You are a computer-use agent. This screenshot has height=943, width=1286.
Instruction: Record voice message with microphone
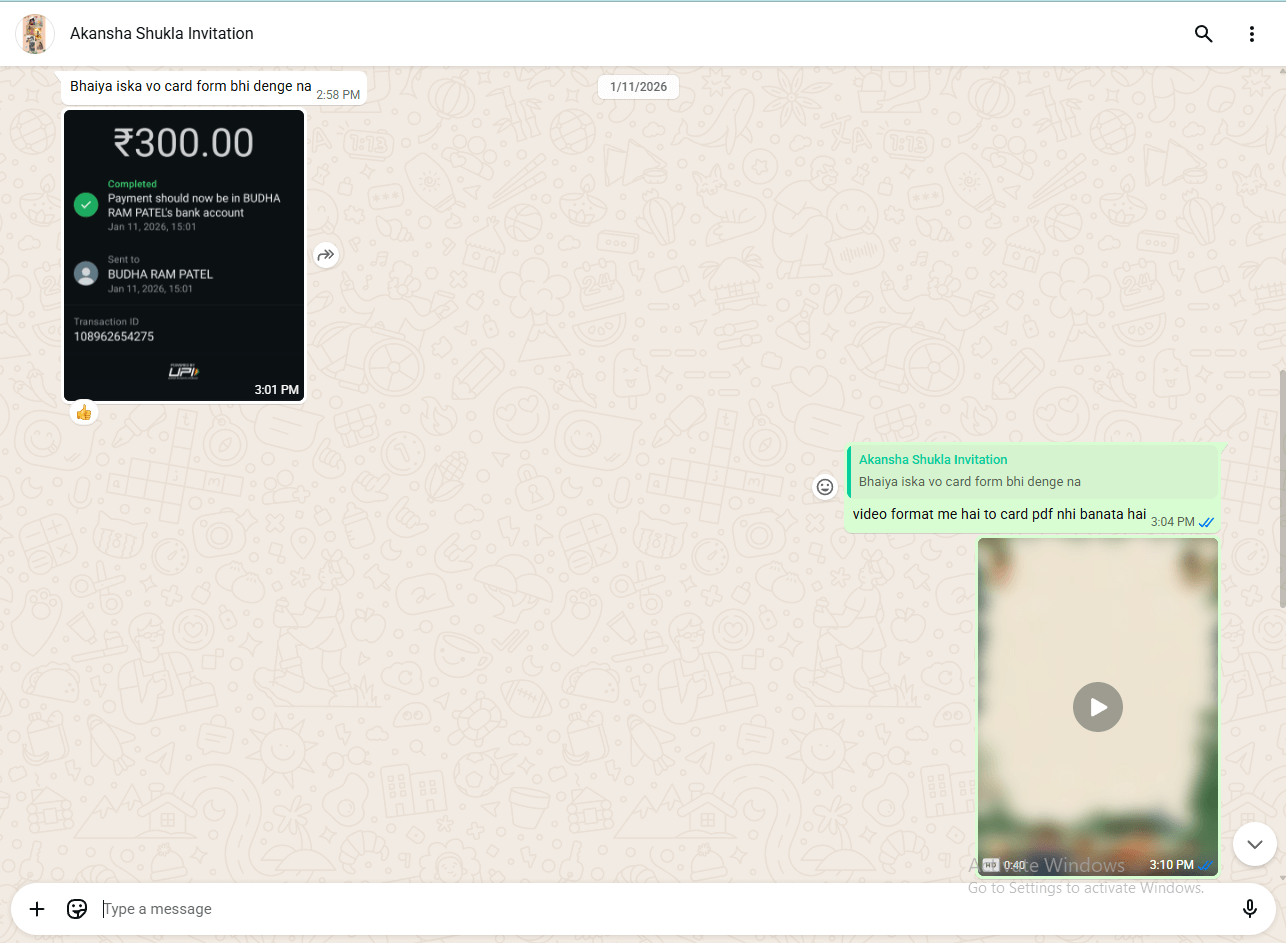tap(1249, 909)
